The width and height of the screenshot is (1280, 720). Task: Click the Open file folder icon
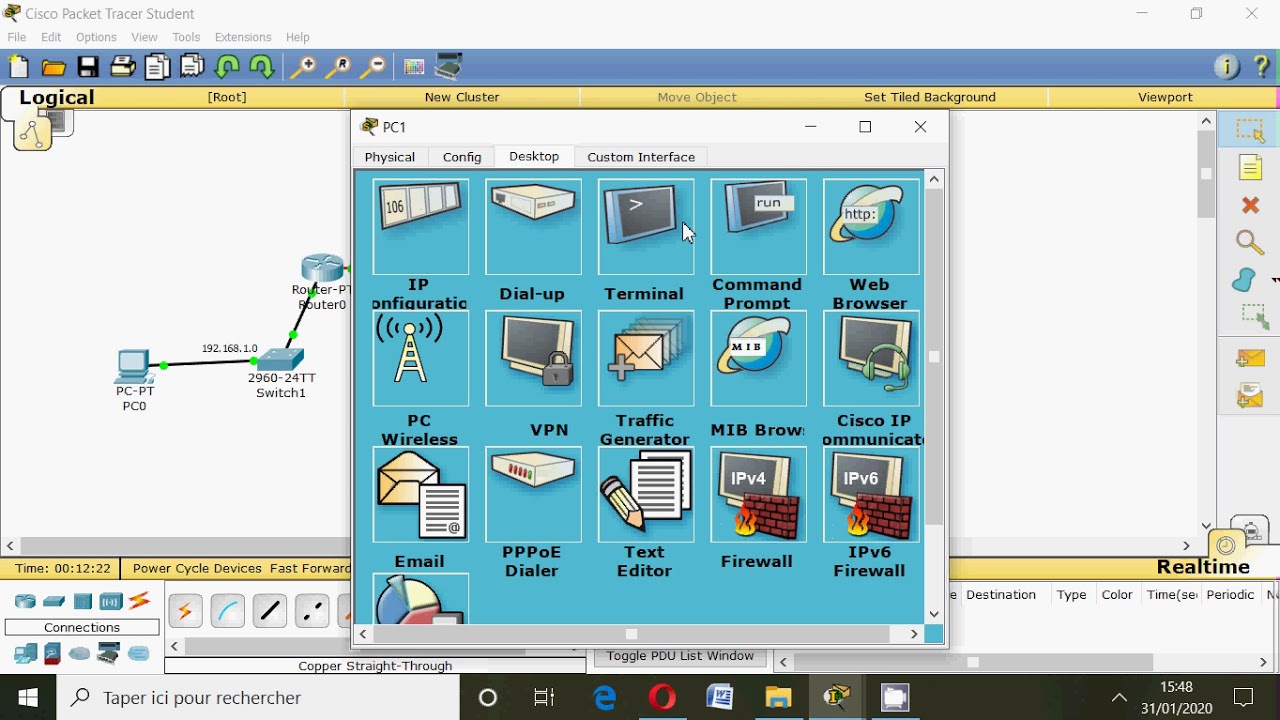(x=53, y=67)
